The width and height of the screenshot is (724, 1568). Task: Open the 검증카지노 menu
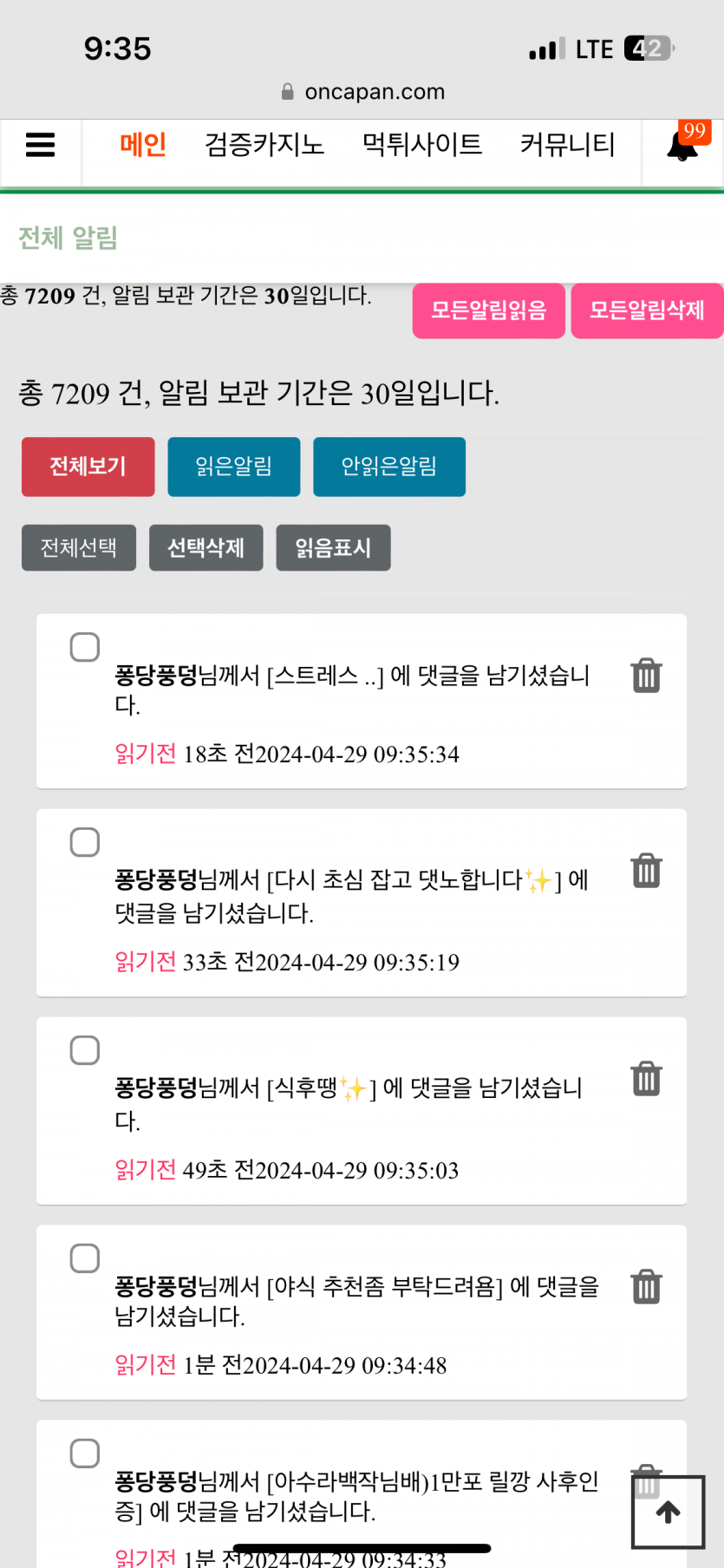tap(264, 145)
